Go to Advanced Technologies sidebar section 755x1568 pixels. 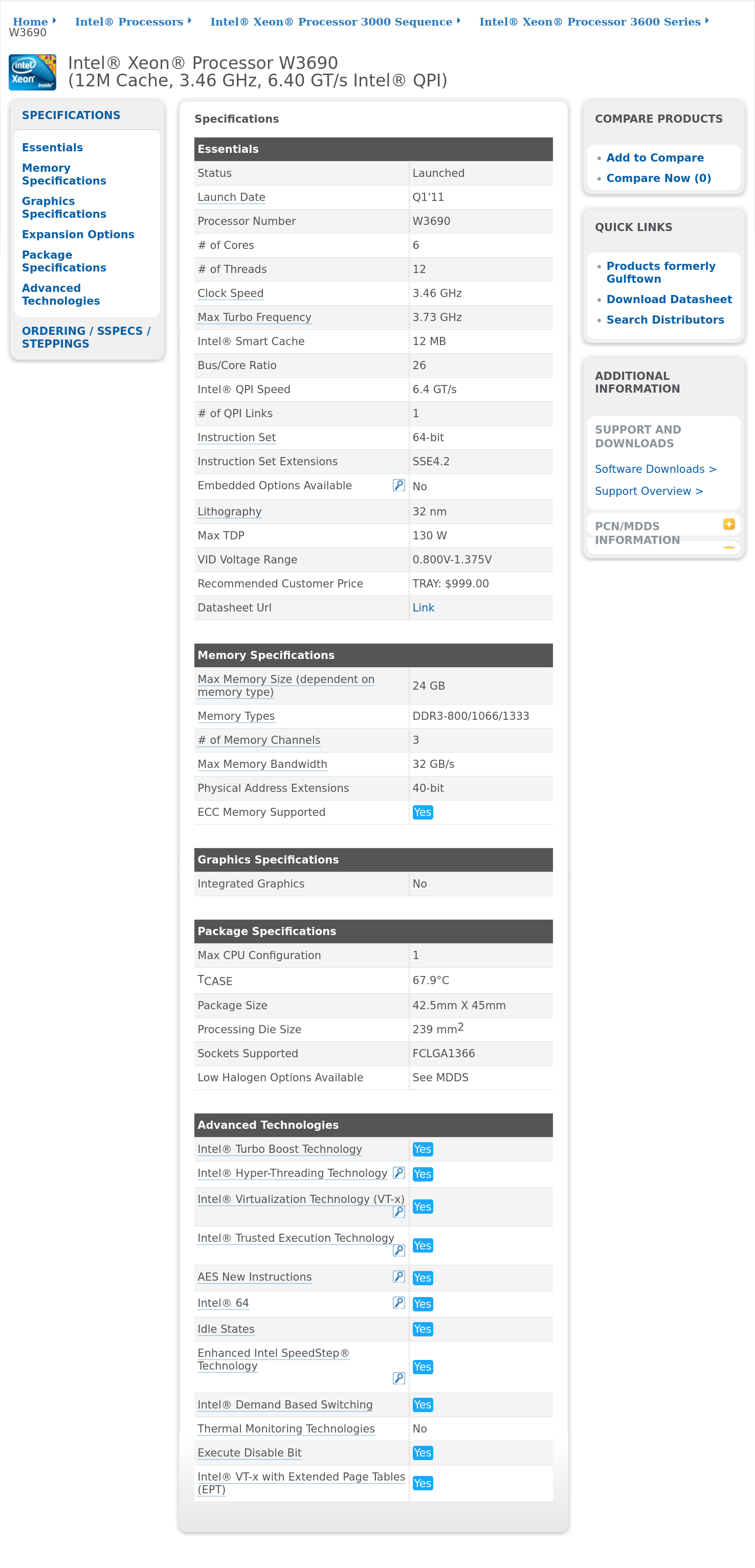click(61, 294)
